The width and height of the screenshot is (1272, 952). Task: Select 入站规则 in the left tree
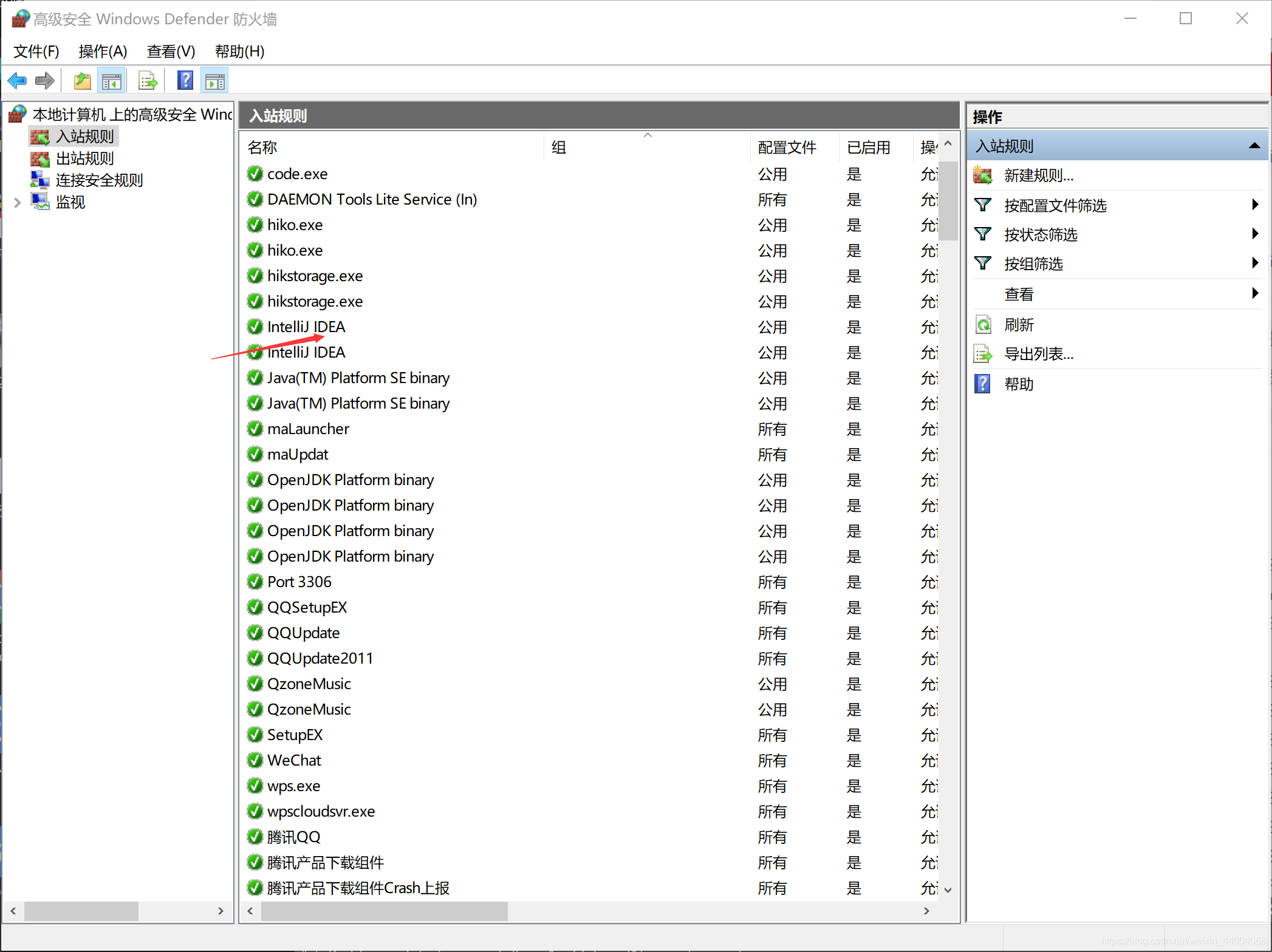[85, 137]
